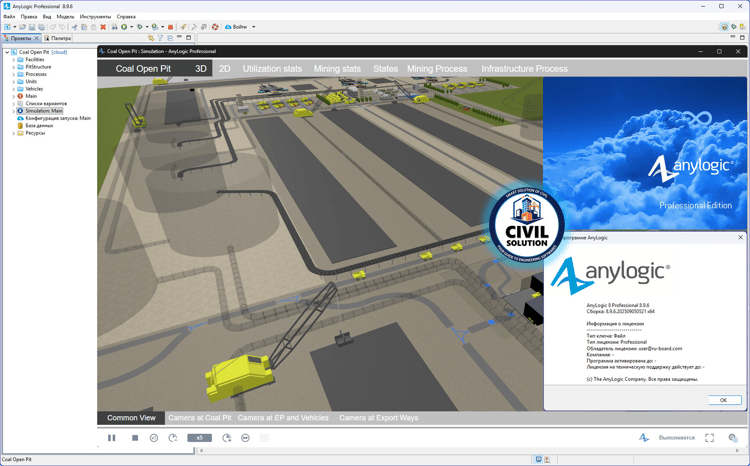This screenshot has width=750, height=466.
Task: Open the Справка menu
Action: coord(126,16)
